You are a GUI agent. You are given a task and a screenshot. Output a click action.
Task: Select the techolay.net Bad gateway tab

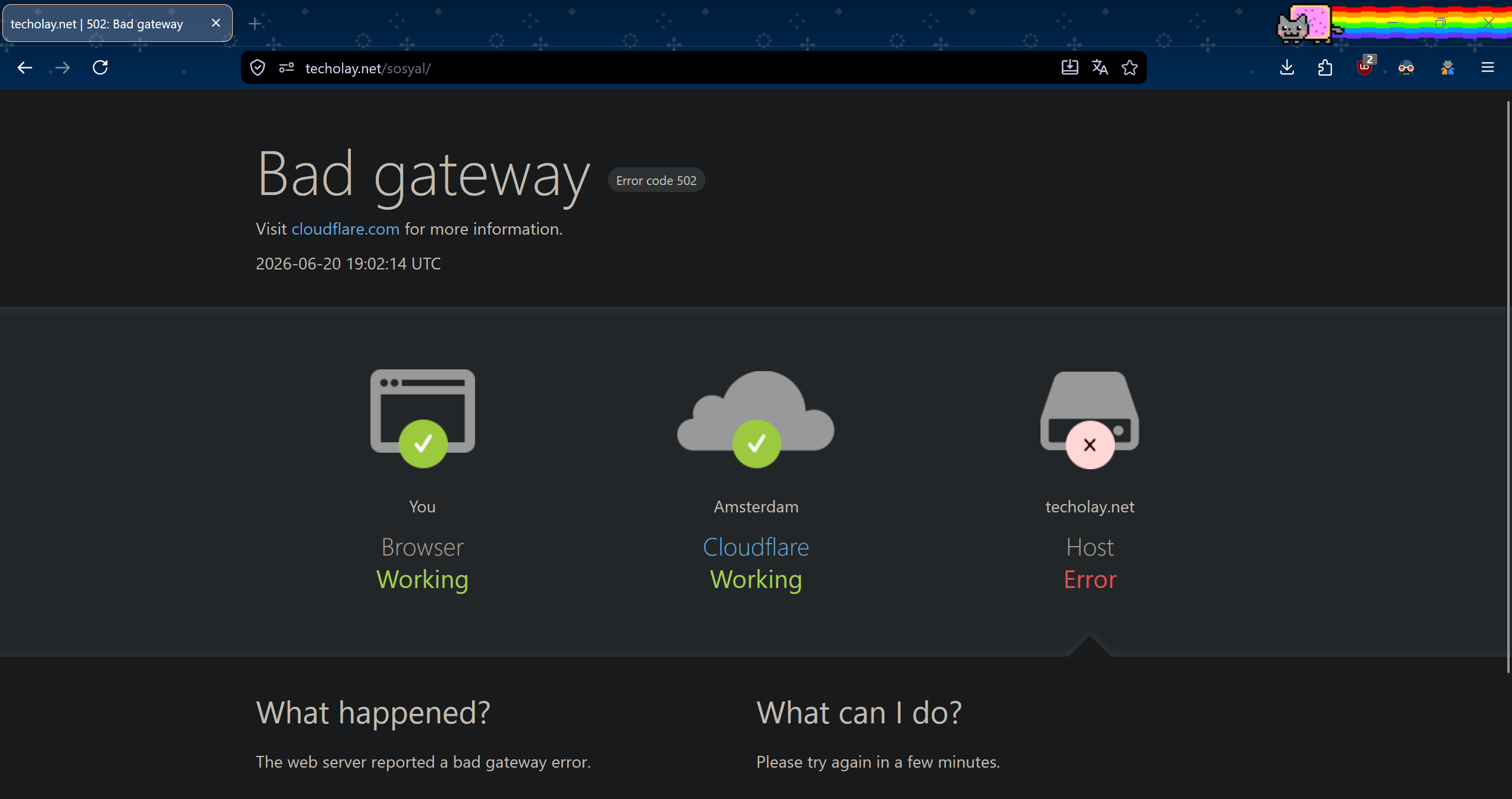click(118, 24)
